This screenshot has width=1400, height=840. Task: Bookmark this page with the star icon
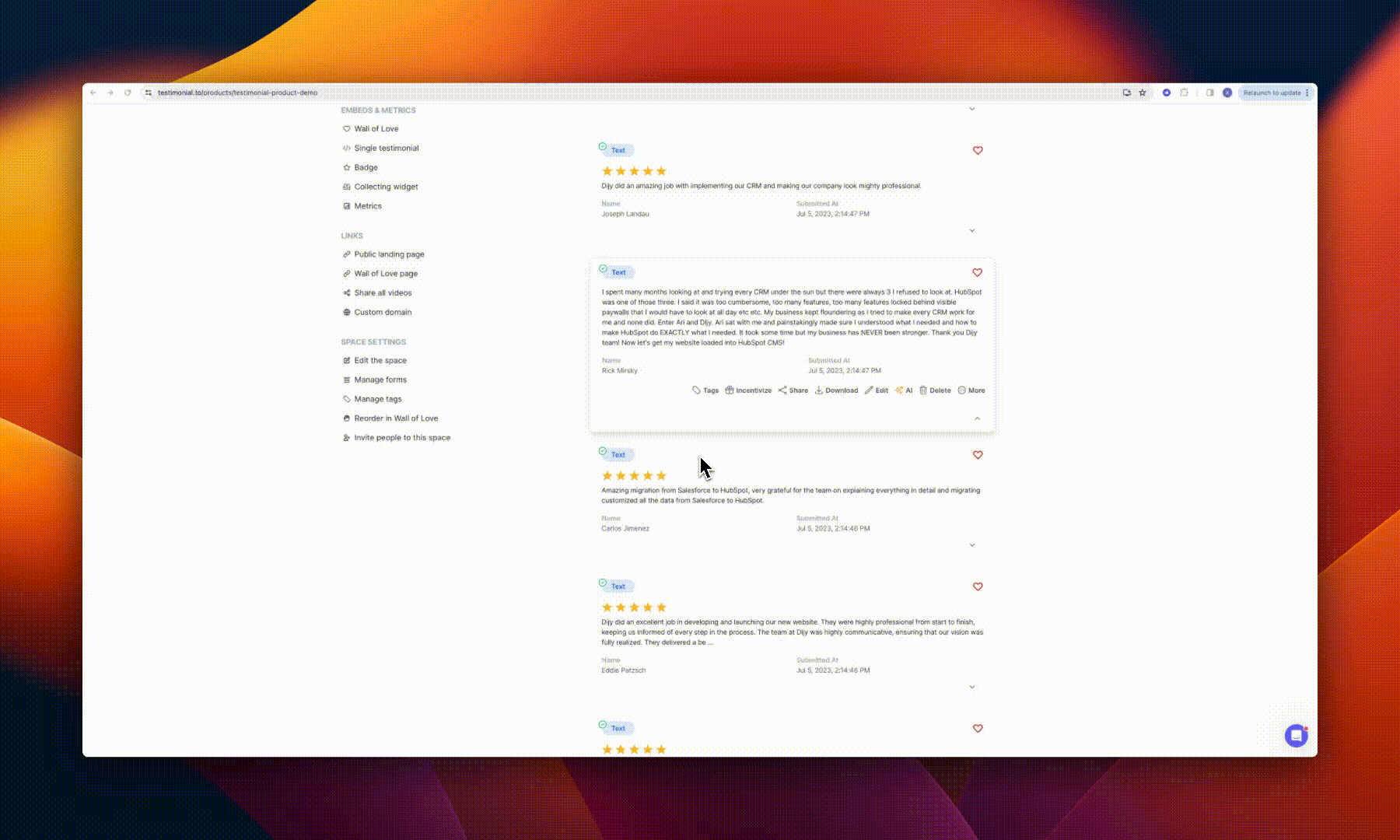(1143, 93)
